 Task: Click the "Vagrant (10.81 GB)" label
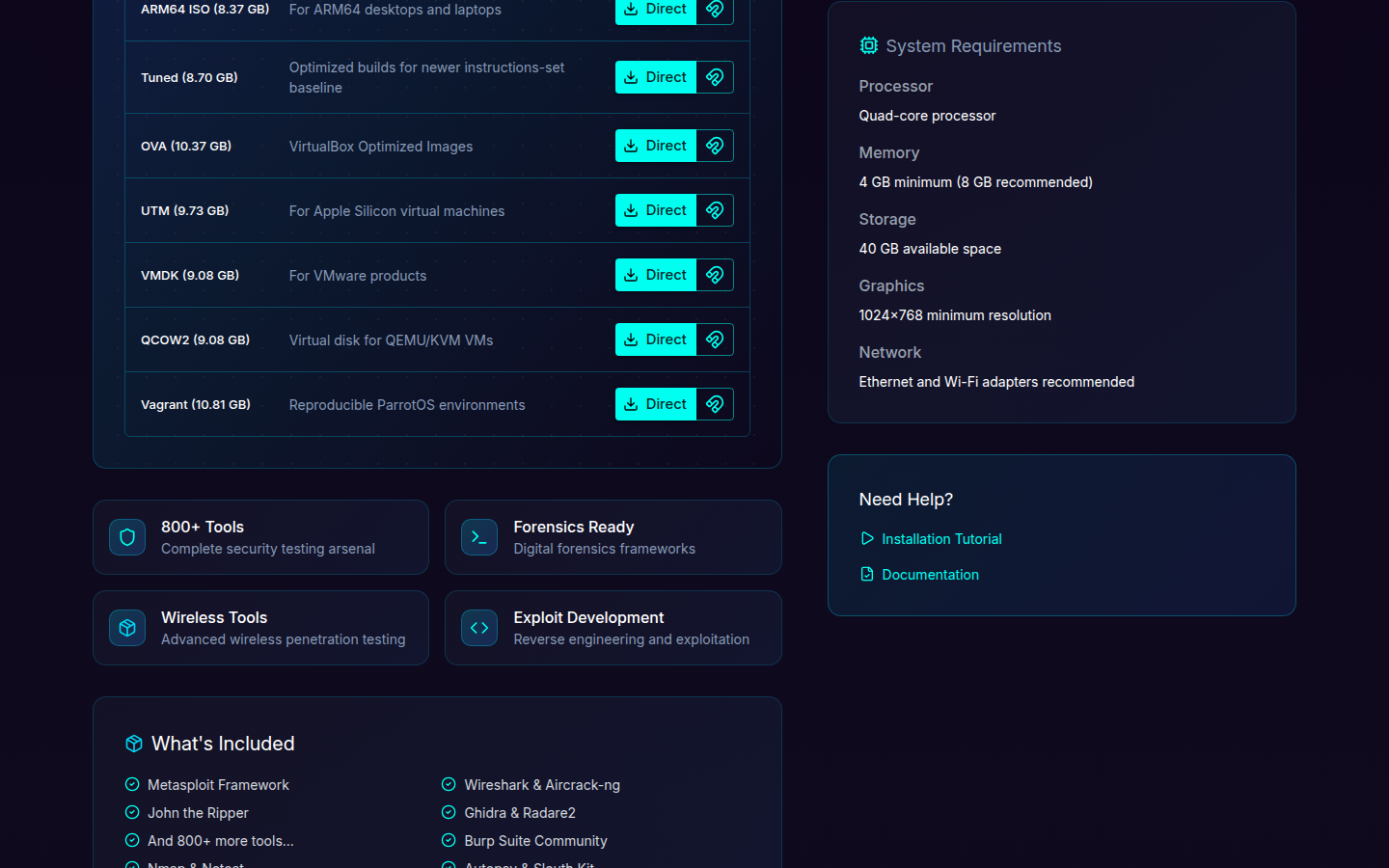(x=196, y=404)
